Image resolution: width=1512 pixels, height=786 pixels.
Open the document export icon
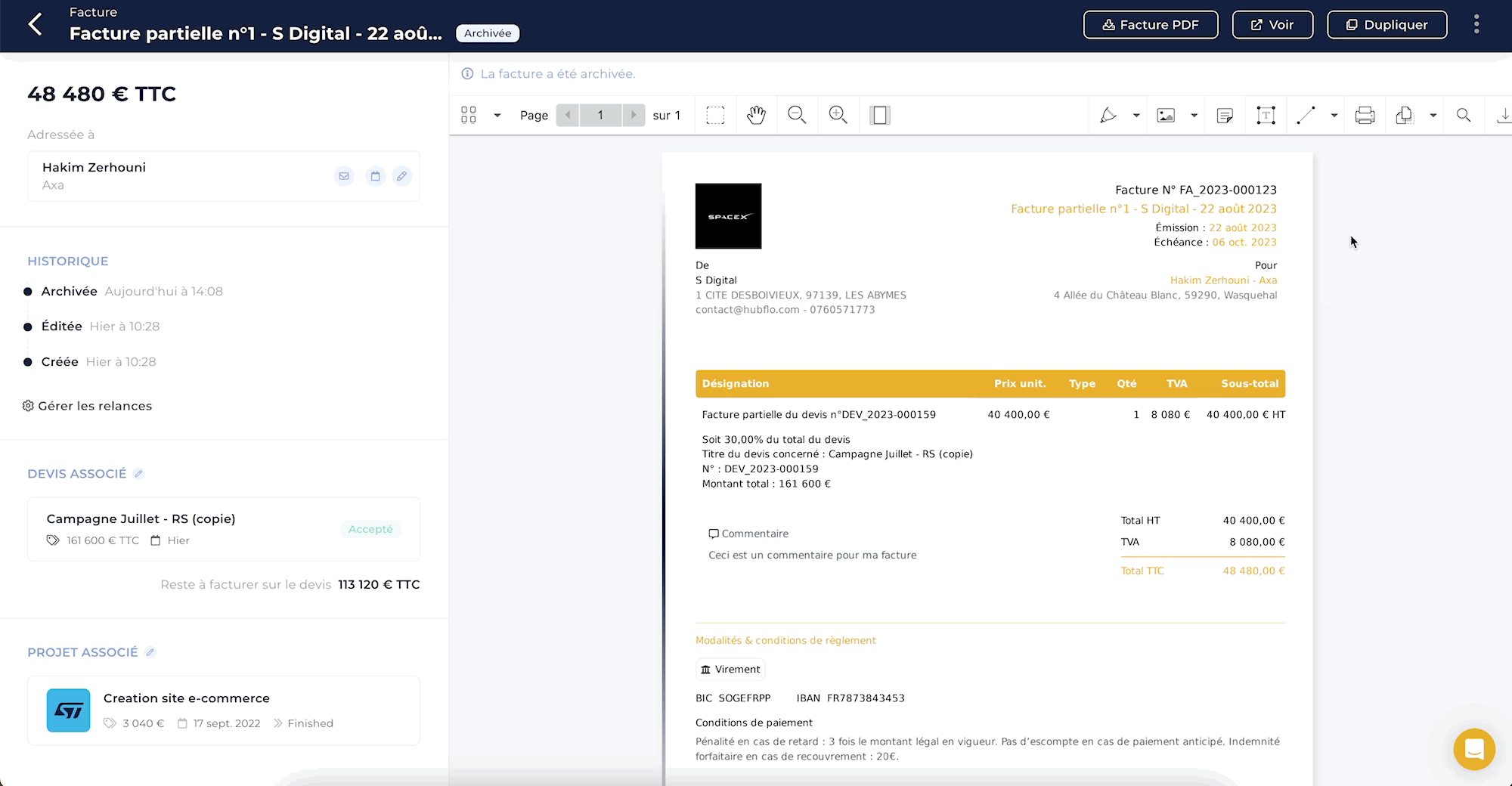pos(1405,115)
